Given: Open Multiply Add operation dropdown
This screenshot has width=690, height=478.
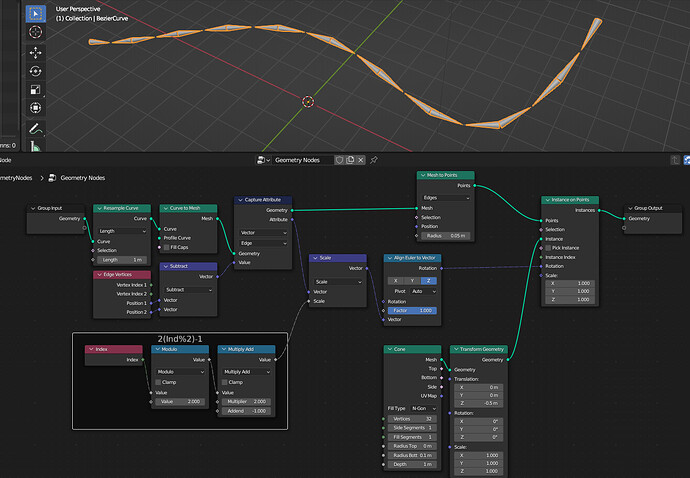Looking at the screenshot, I should coord(246,372).
